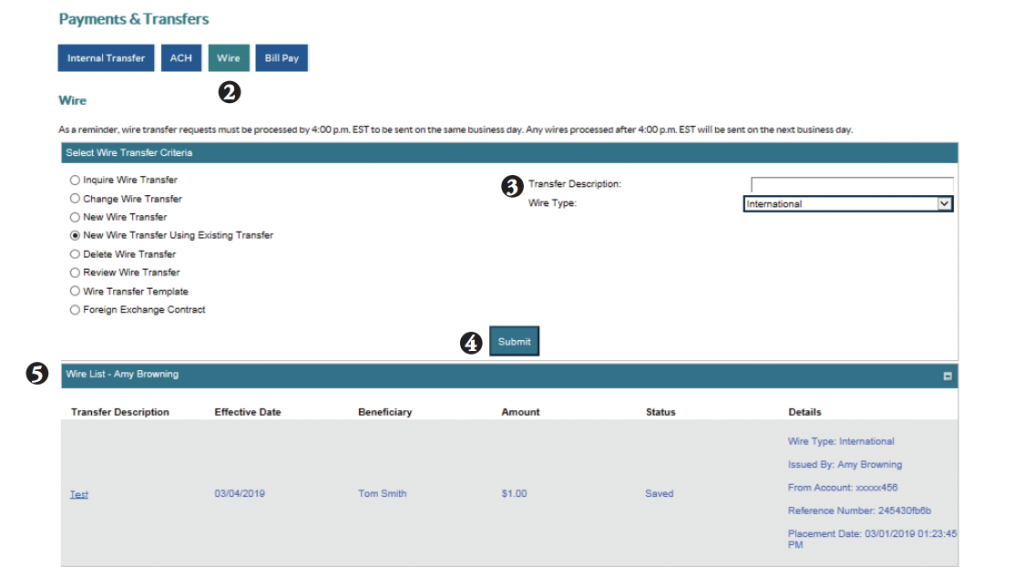
Task: Pick New Wire Transfer Using Existing Transfer
Action: point(74,236)
